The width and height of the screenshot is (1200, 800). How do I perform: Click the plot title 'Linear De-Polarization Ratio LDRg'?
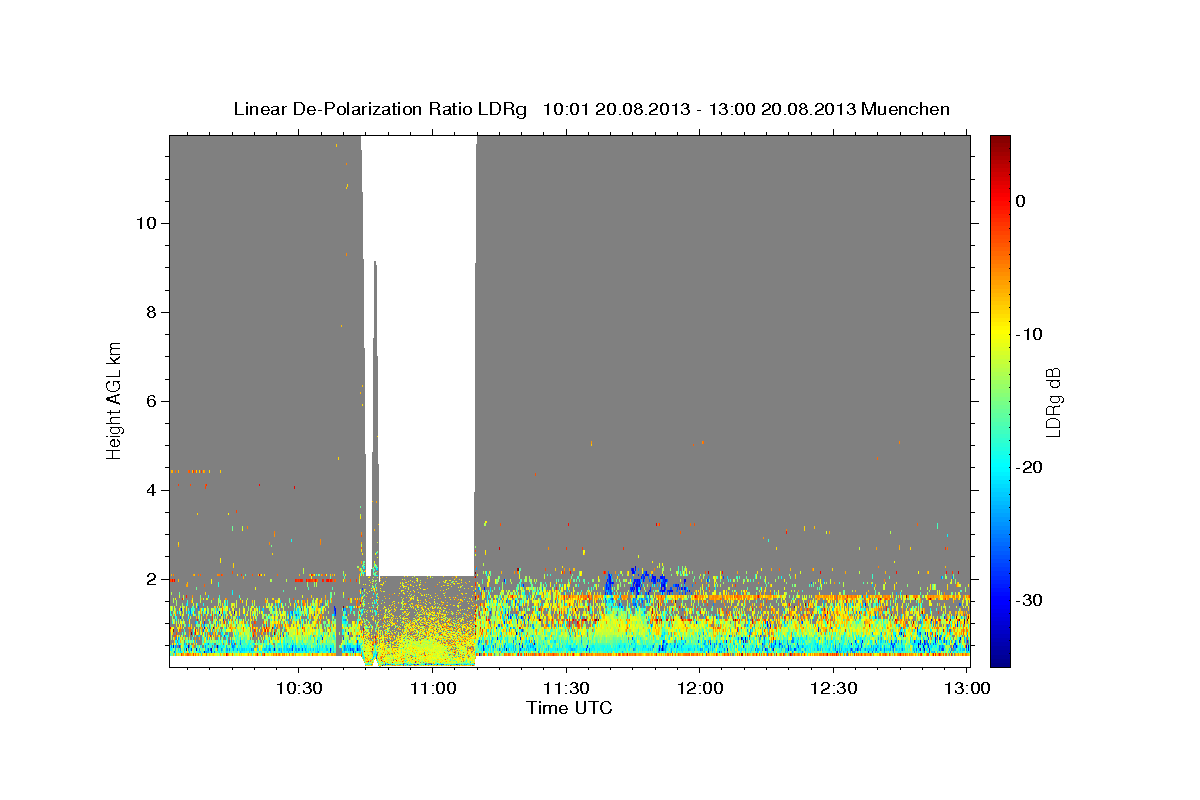click(379, 109)
